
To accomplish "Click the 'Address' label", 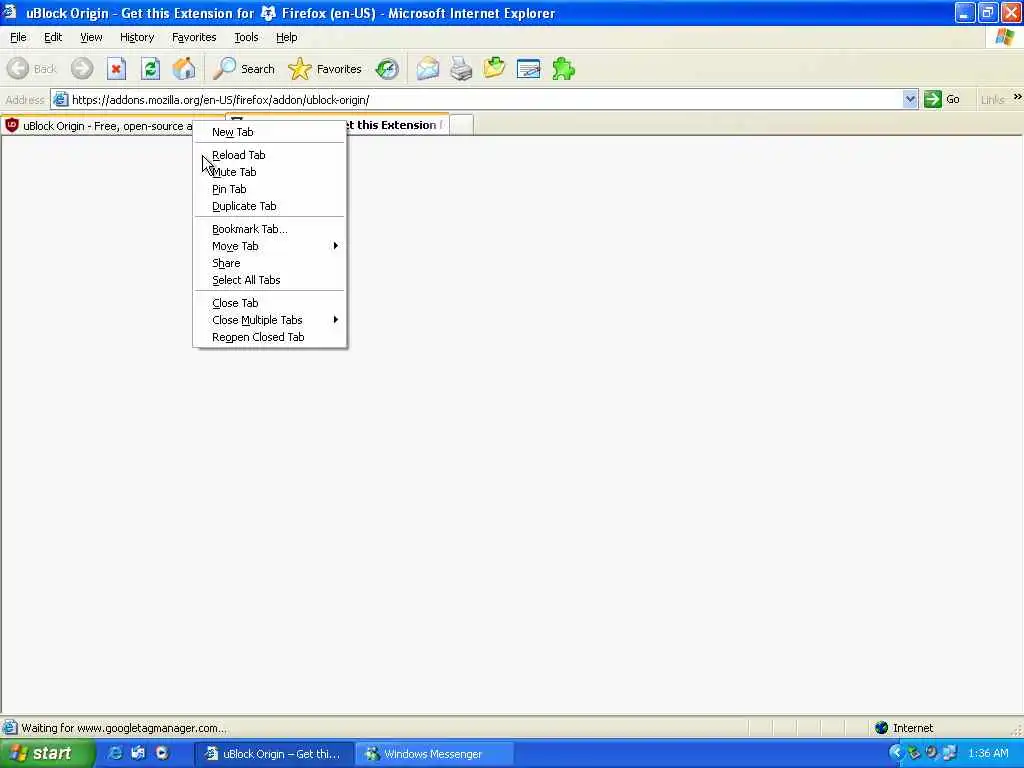I will pos(25,100).
